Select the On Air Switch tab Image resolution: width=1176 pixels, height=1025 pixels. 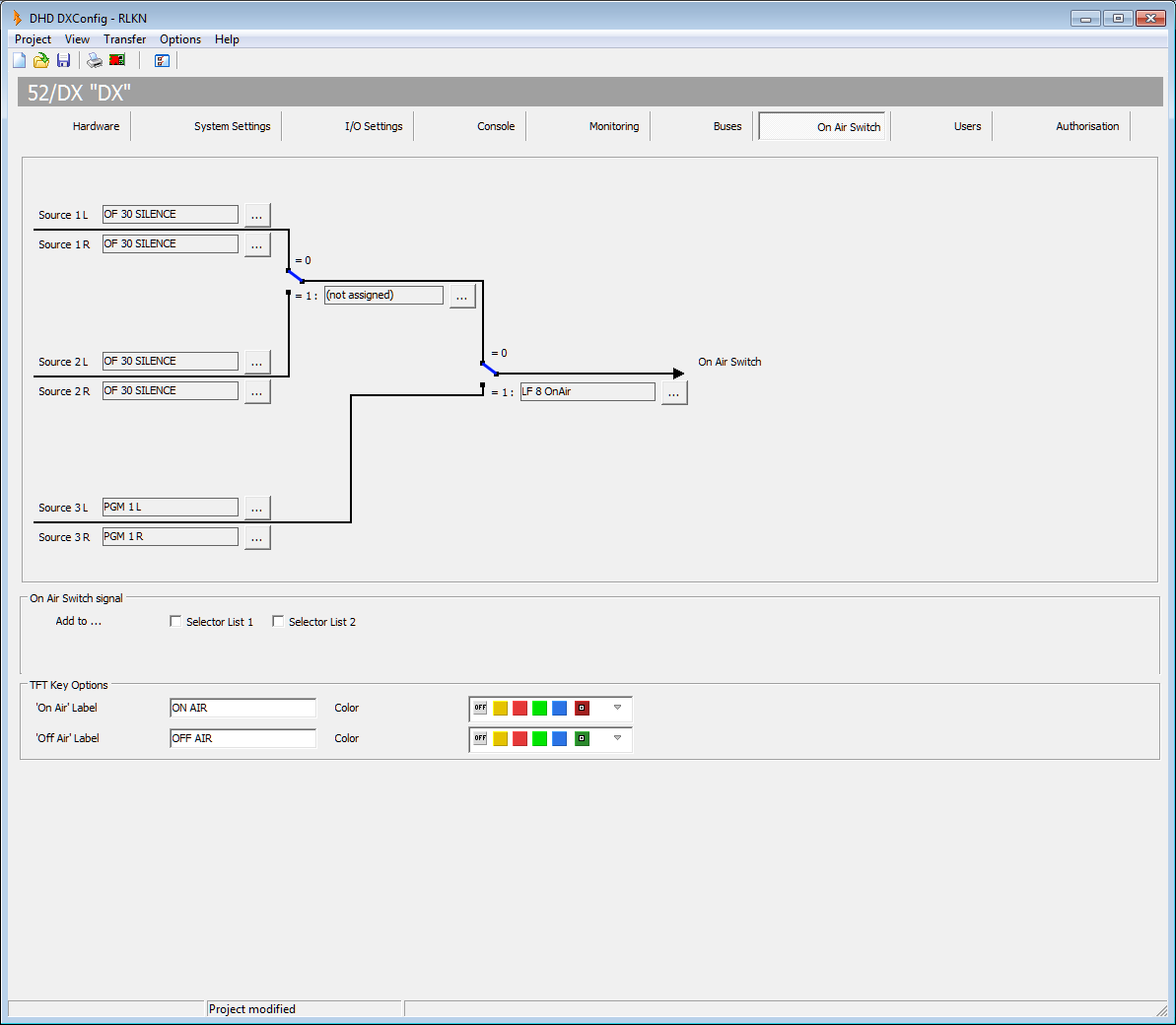point(822,126)
